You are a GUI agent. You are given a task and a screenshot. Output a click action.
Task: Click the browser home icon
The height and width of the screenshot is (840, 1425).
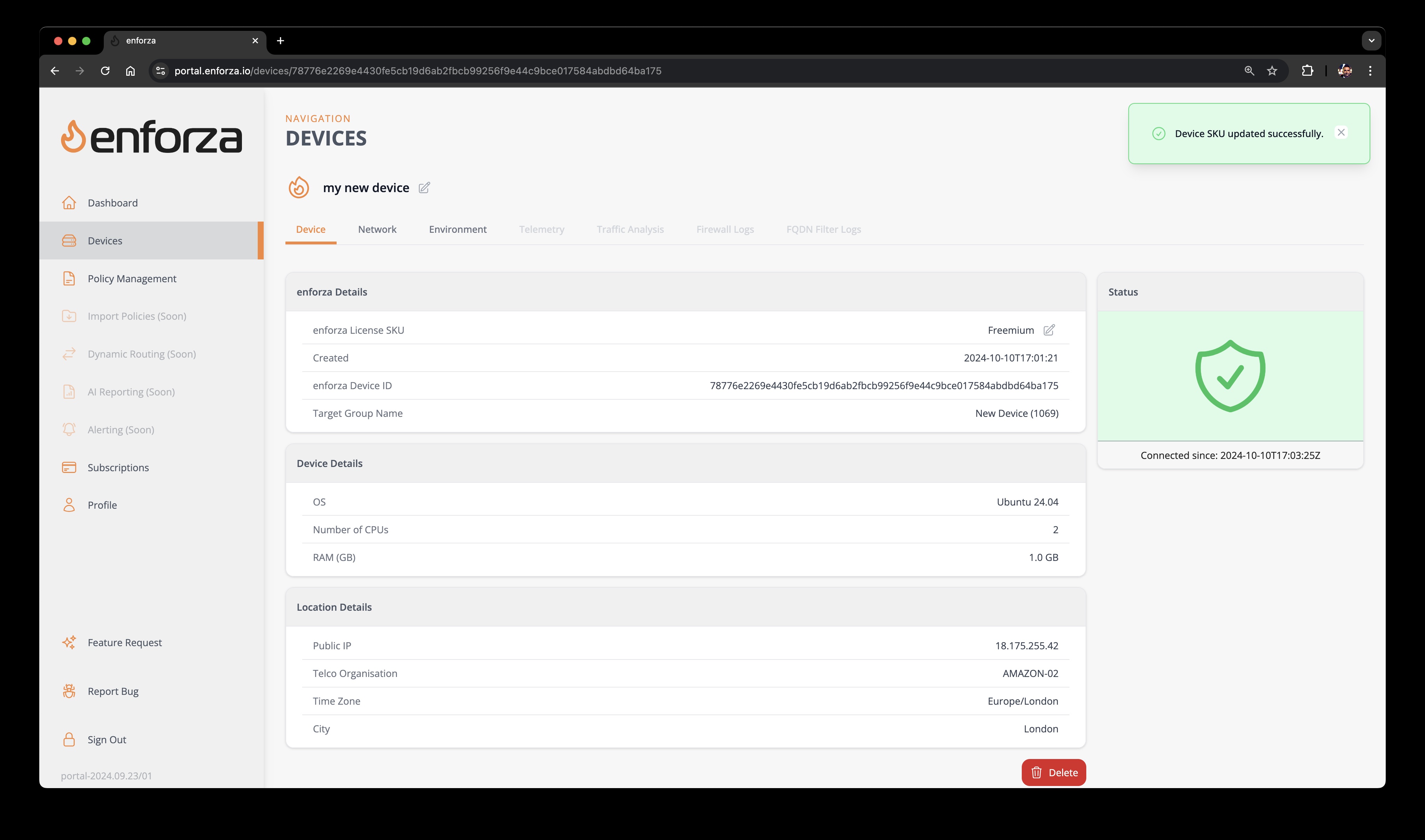pyautogui.click(x=130, y=71)
